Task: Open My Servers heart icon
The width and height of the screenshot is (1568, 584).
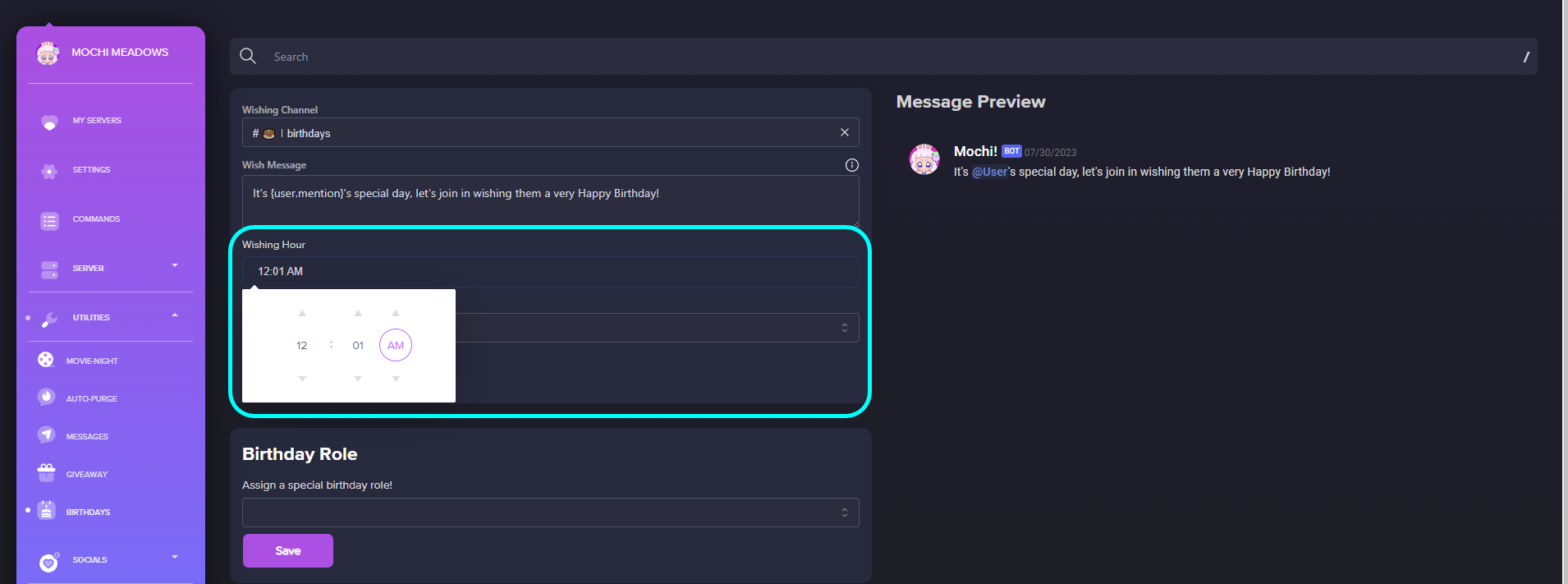Action: [x=49, y=122]
